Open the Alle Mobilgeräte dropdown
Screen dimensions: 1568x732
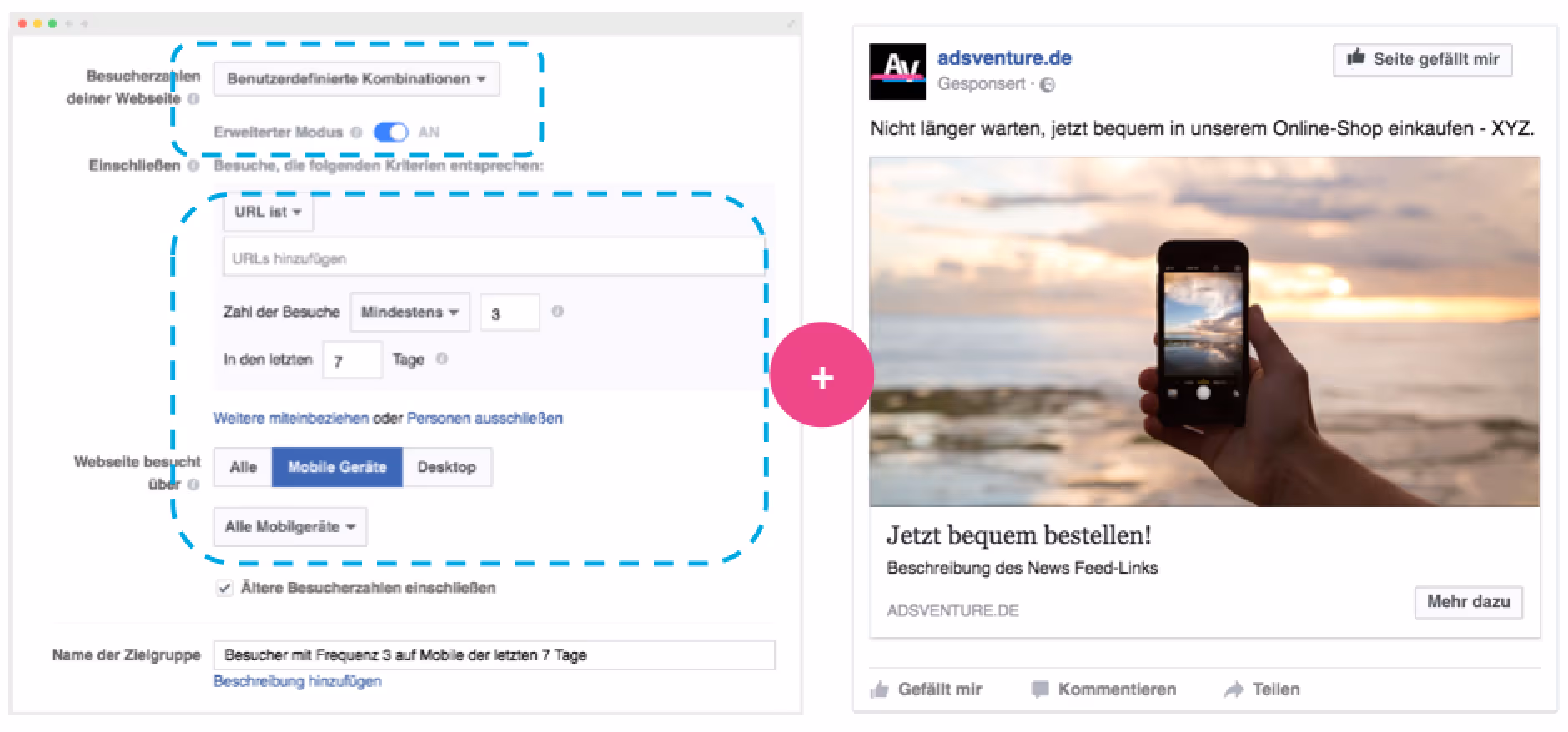click(x=290, y=527)
